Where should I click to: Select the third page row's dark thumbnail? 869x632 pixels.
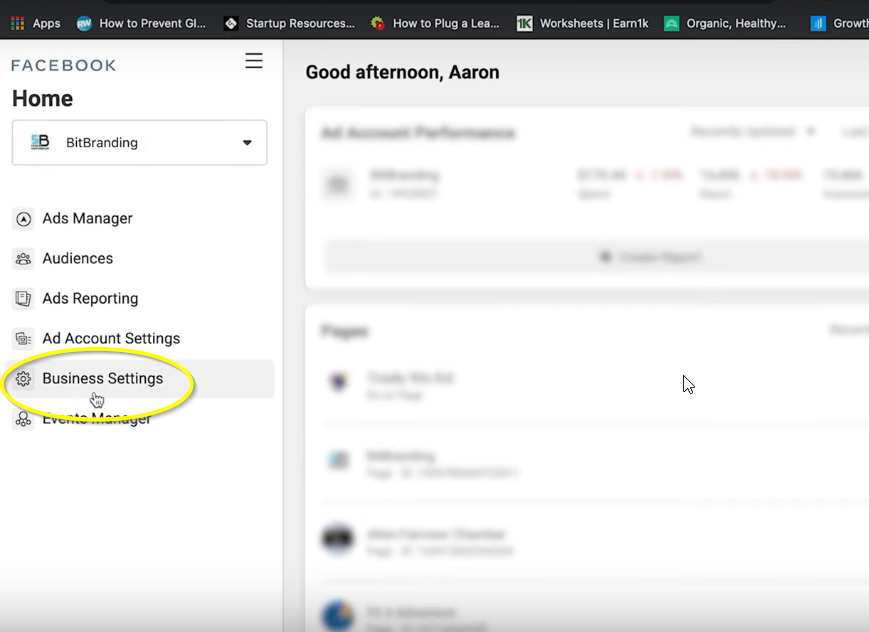point(339,537)
